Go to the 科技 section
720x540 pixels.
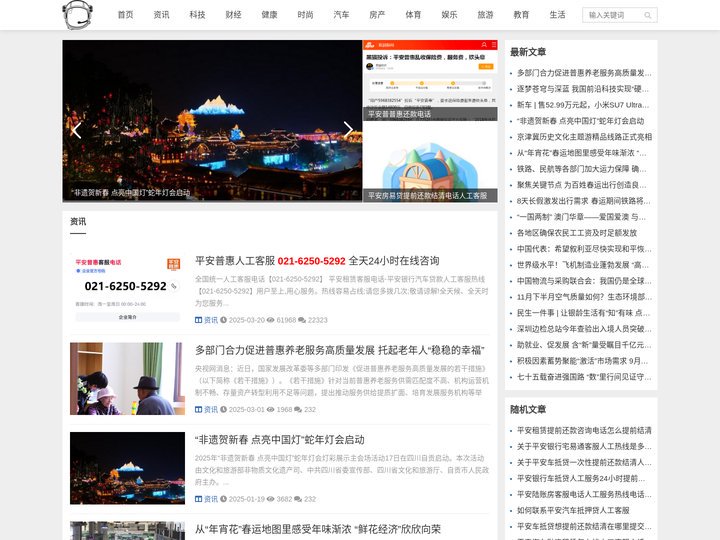tap(197, 15)
